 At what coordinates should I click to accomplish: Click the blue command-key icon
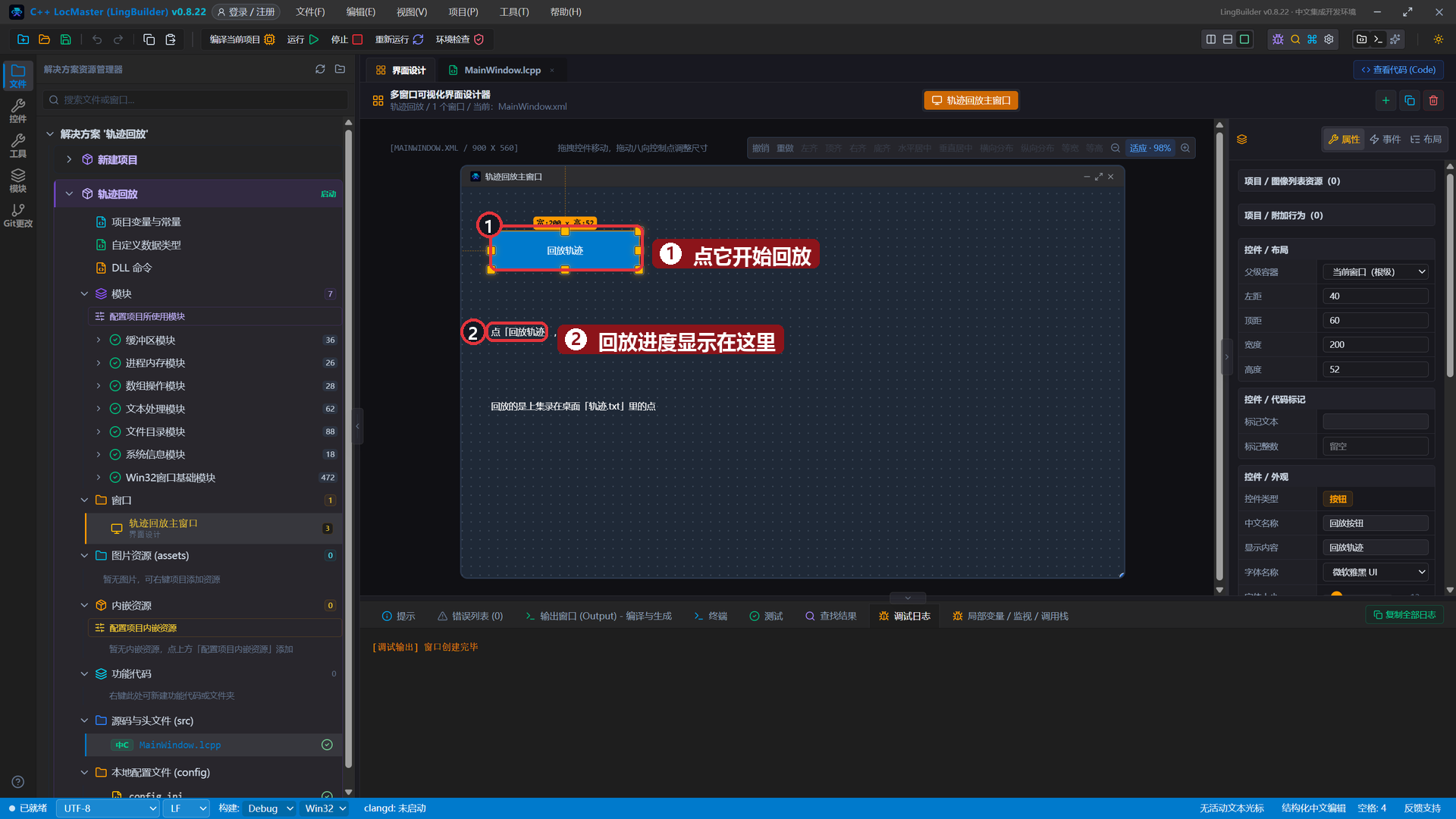point(1312,39)
